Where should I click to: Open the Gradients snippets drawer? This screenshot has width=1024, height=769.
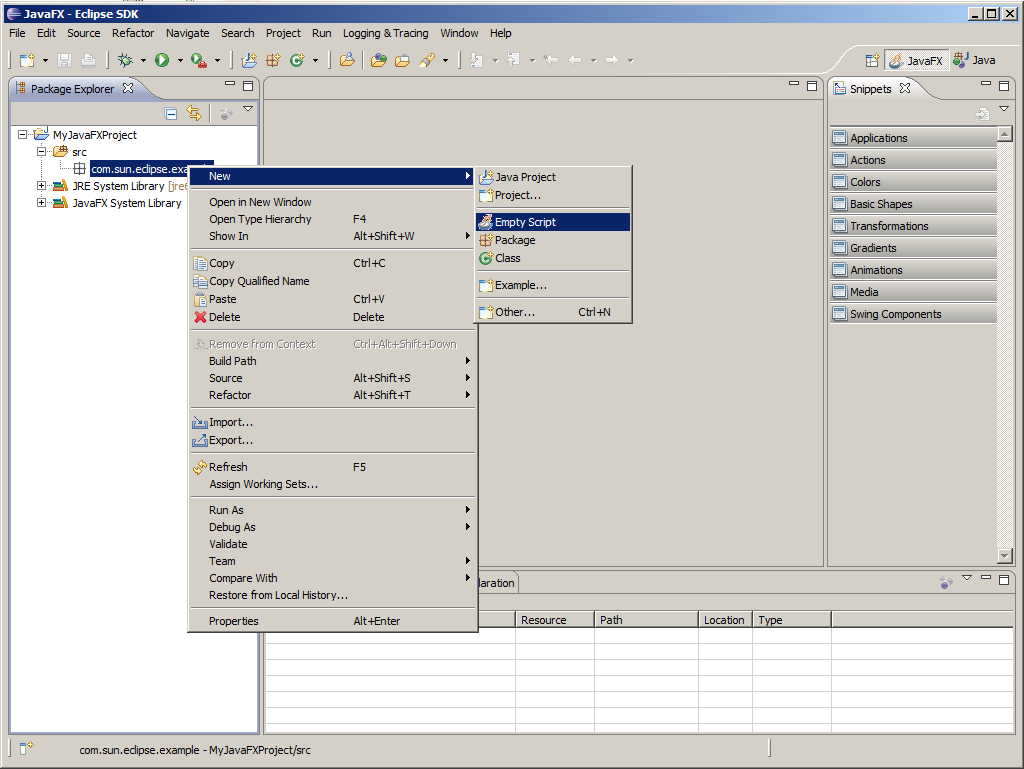(873, 248)
